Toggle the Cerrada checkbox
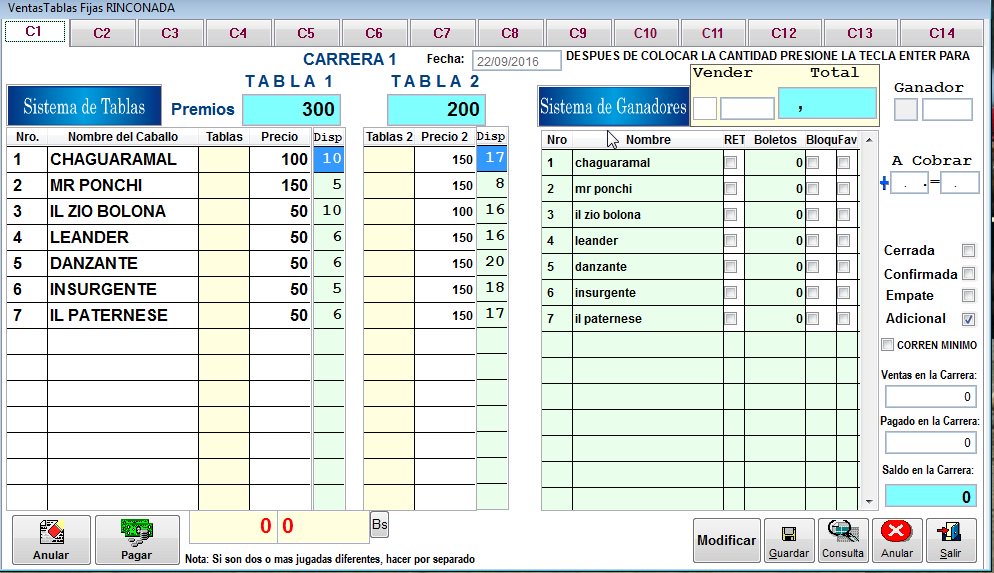Viewport: 994px width, 573px height. (968, 250)
